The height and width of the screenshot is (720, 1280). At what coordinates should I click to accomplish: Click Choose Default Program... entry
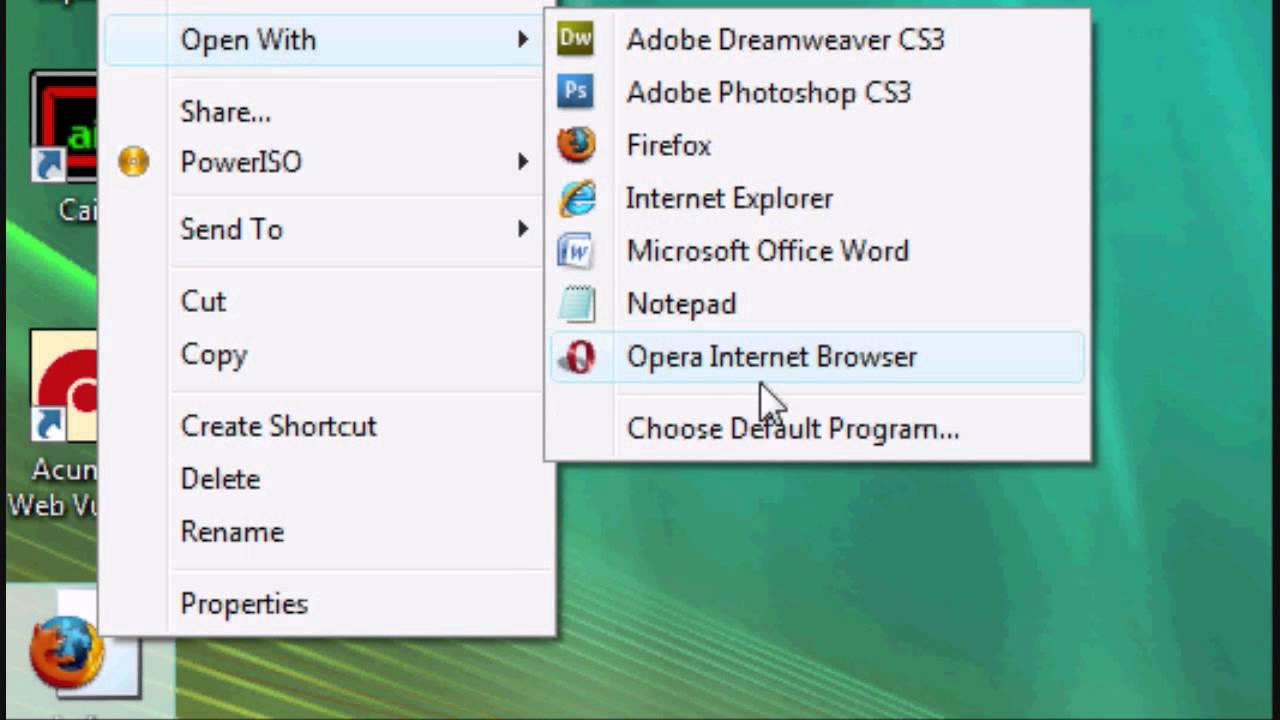[792, 429]
